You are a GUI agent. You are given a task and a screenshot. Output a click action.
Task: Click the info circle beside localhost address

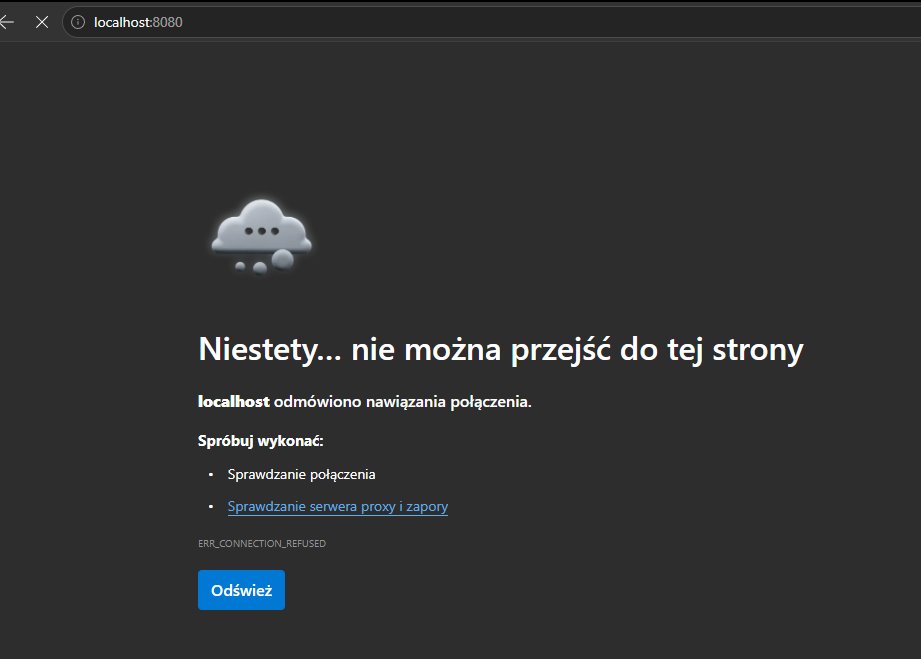pos(78,21)
